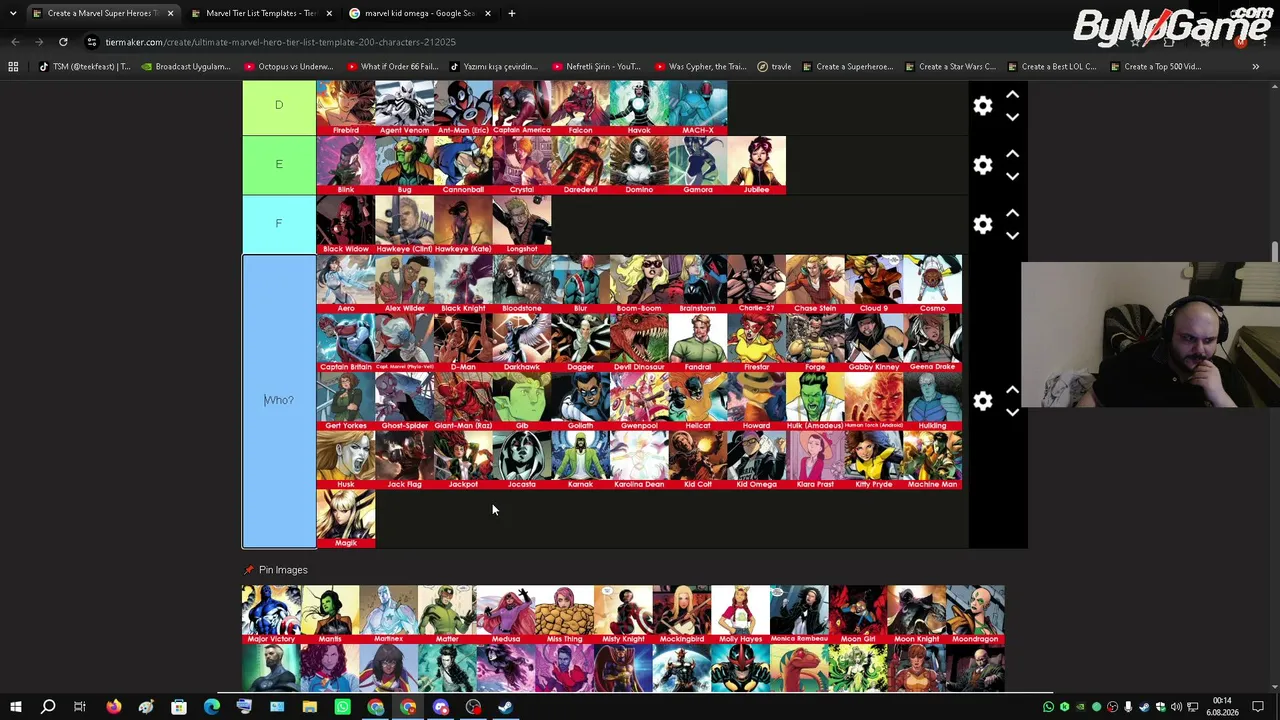Select the Devil Dinosaur character image
Screen dimensions: 1280x720
[639, 343]
